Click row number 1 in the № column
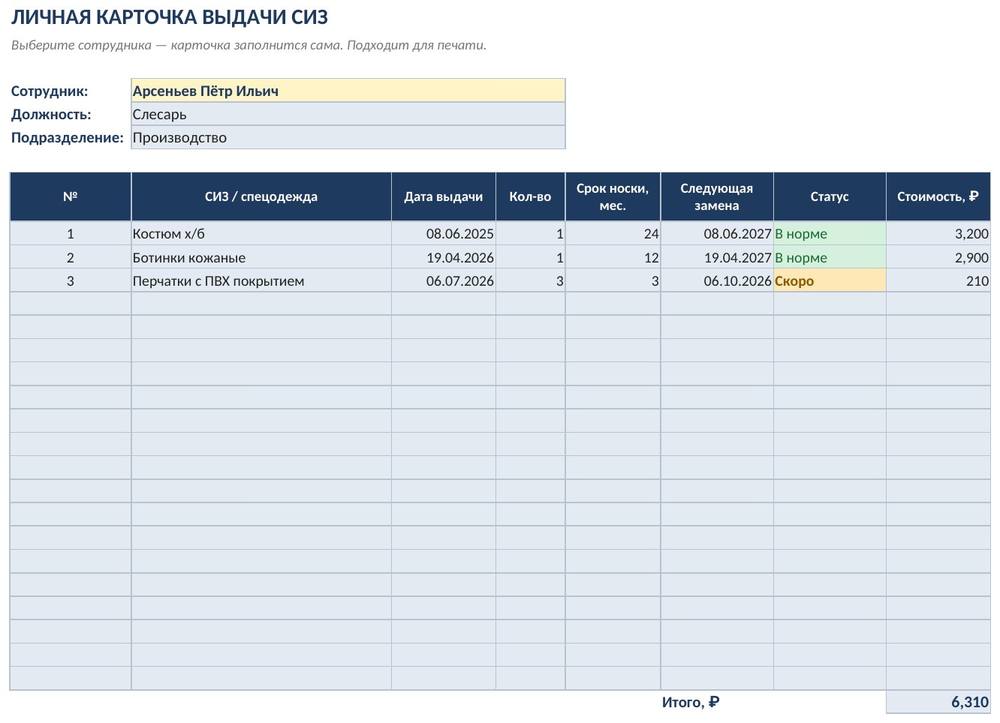 (70, 233)
